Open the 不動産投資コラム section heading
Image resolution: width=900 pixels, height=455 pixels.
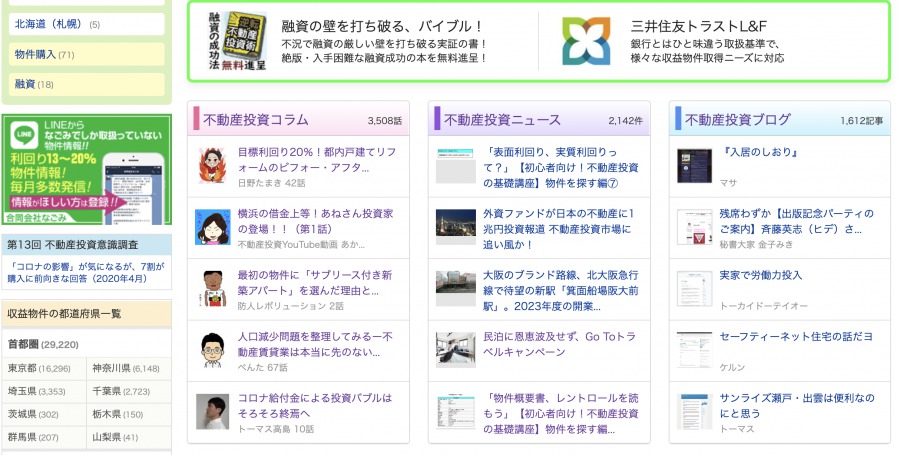click(x=255, y=119)
